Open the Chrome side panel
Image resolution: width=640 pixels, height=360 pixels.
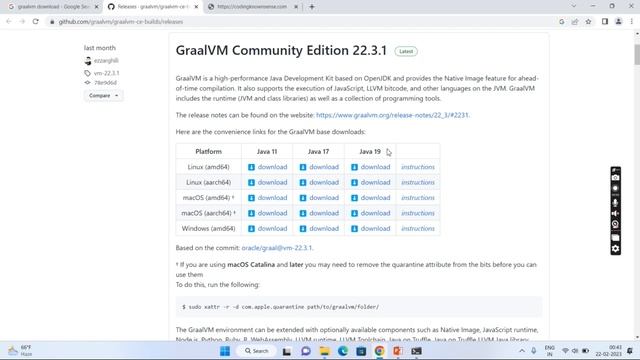pos(605,22)
